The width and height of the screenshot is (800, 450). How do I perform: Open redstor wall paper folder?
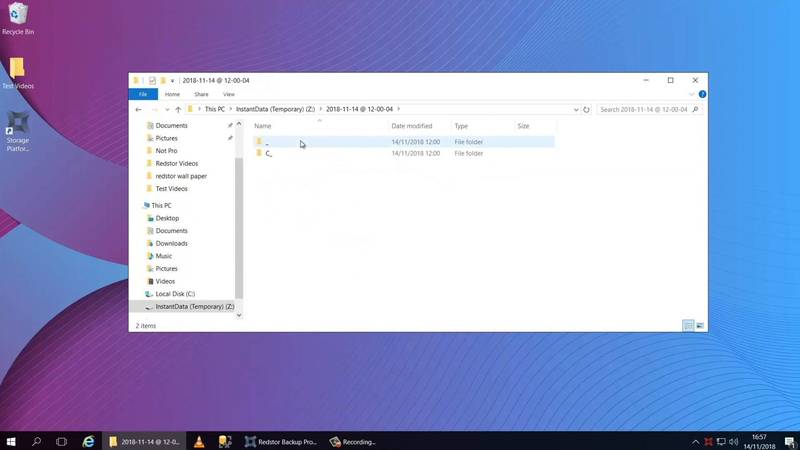coord(181,176)
